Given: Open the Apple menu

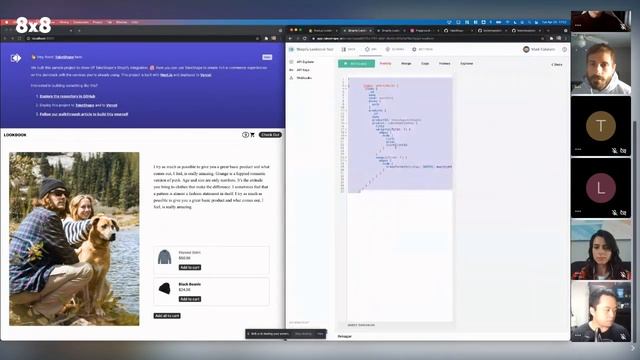Looking at the screenshot, I should click(7, 22).
